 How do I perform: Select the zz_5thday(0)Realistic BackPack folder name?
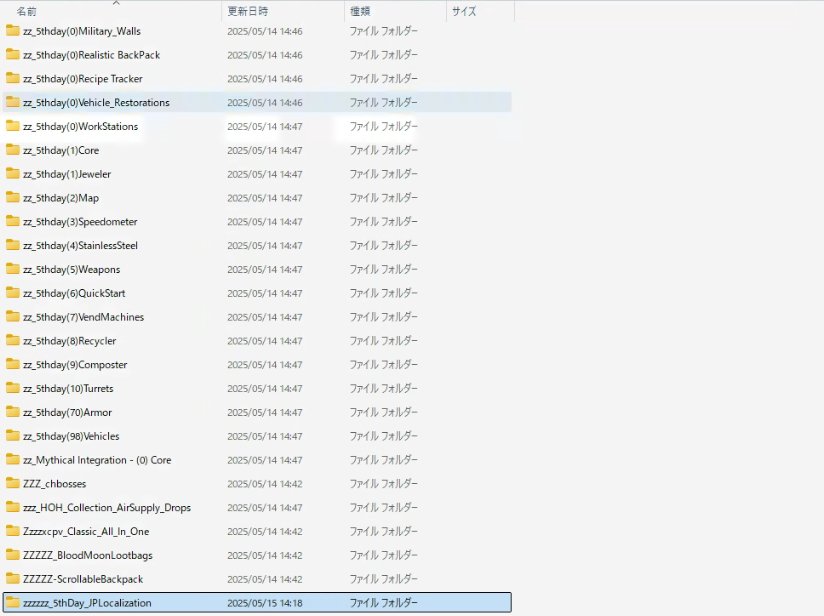(91, 55)
